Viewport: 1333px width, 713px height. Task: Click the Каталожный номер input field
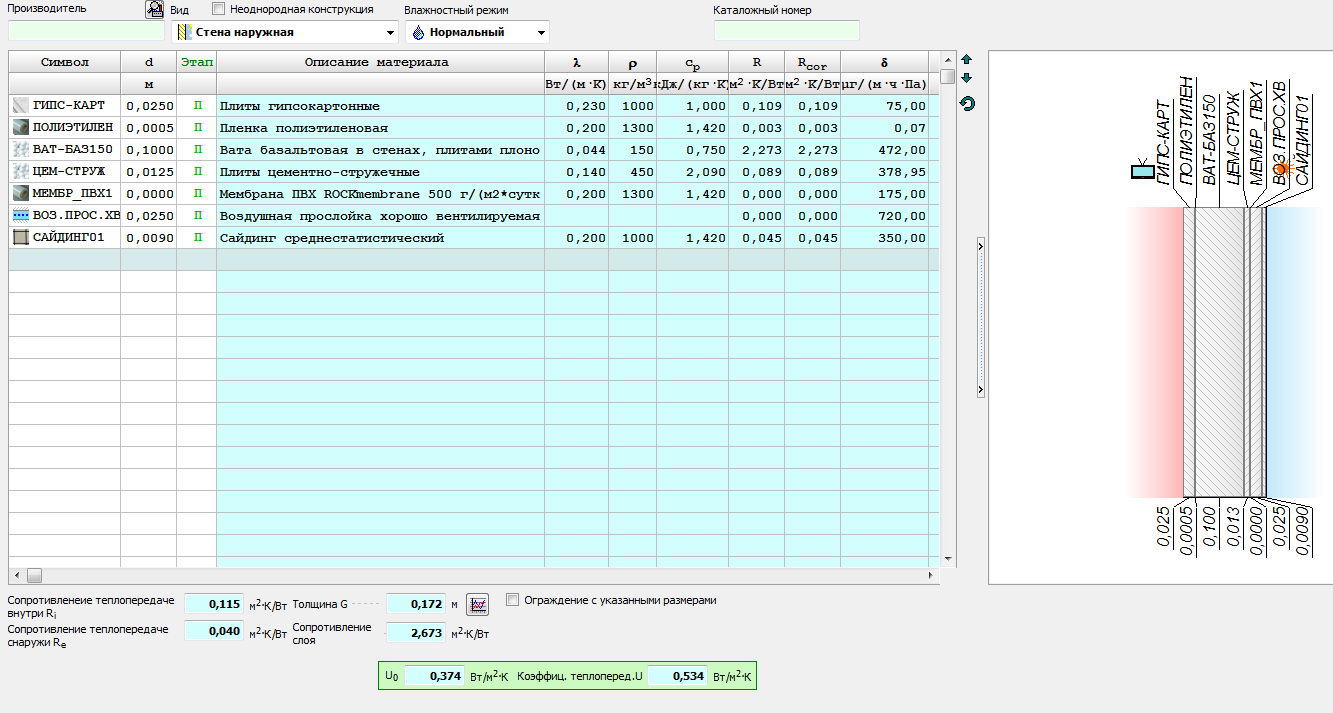coord(786,31)
